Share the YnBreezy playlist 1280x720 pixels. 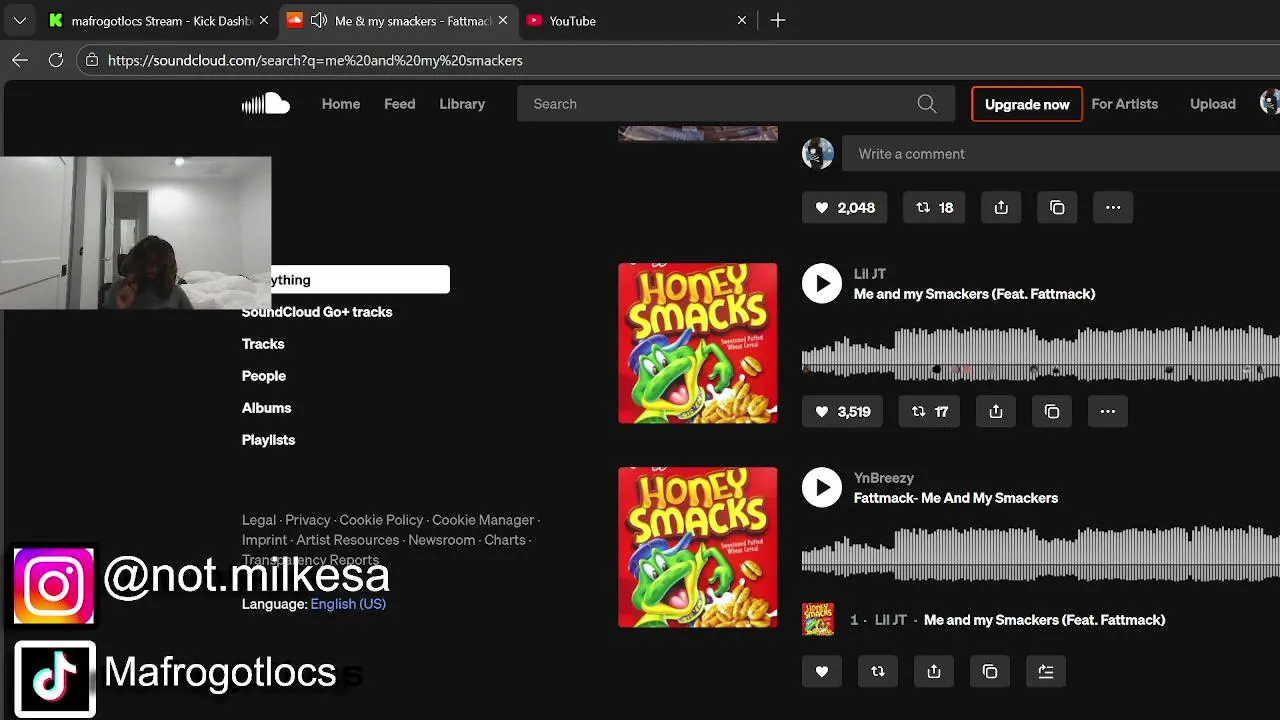click(x=934, y=672)
